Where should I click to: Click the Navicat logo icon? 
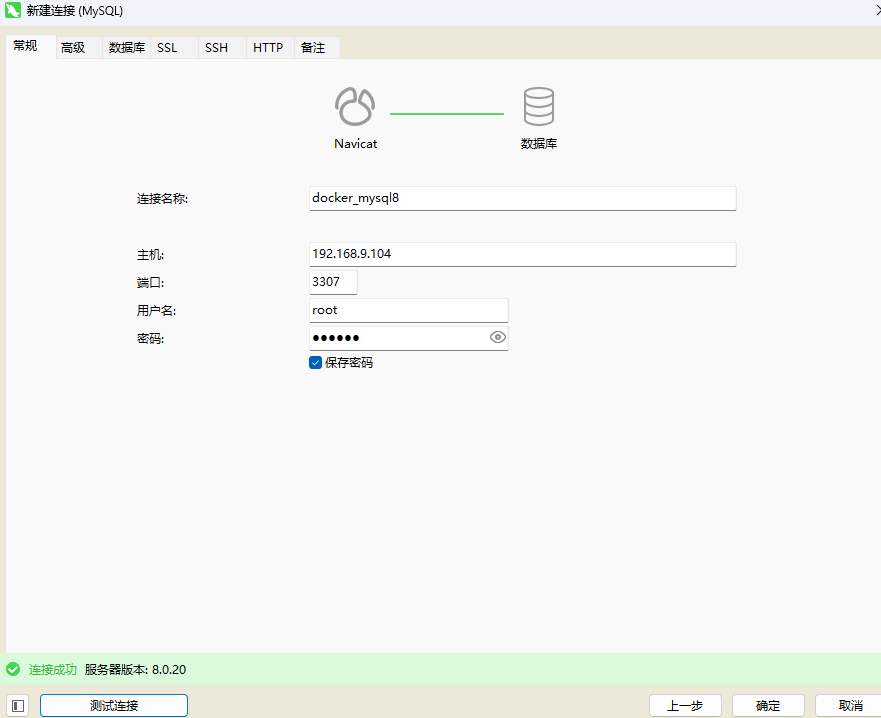coord(355,106)
